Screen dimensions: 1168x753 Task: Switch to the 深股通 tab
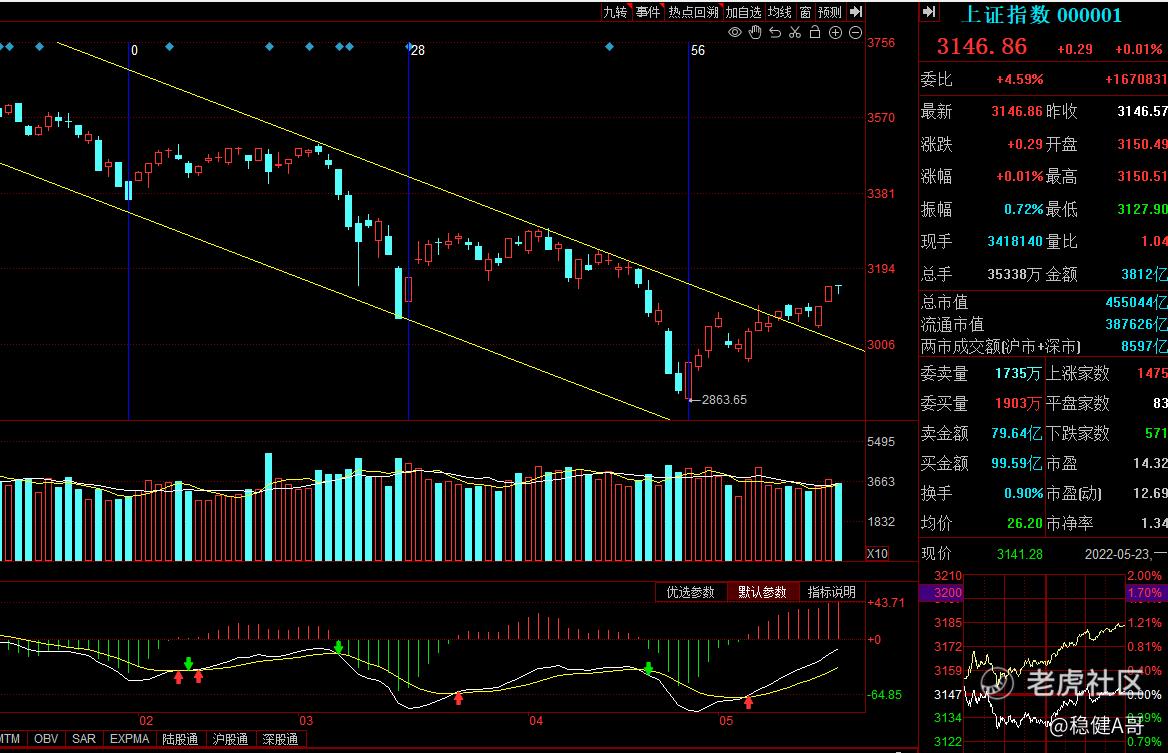pos(280,739)
